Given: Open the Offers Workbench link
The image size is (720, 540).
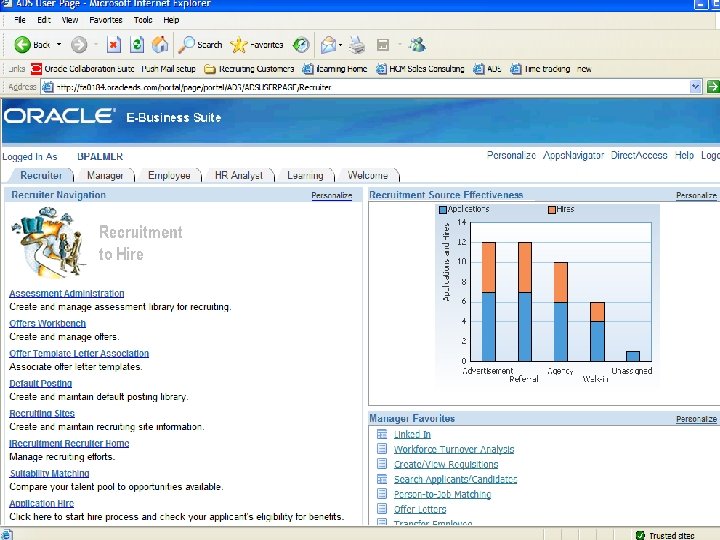Looking at the screenshot, I should click(47, 323).
